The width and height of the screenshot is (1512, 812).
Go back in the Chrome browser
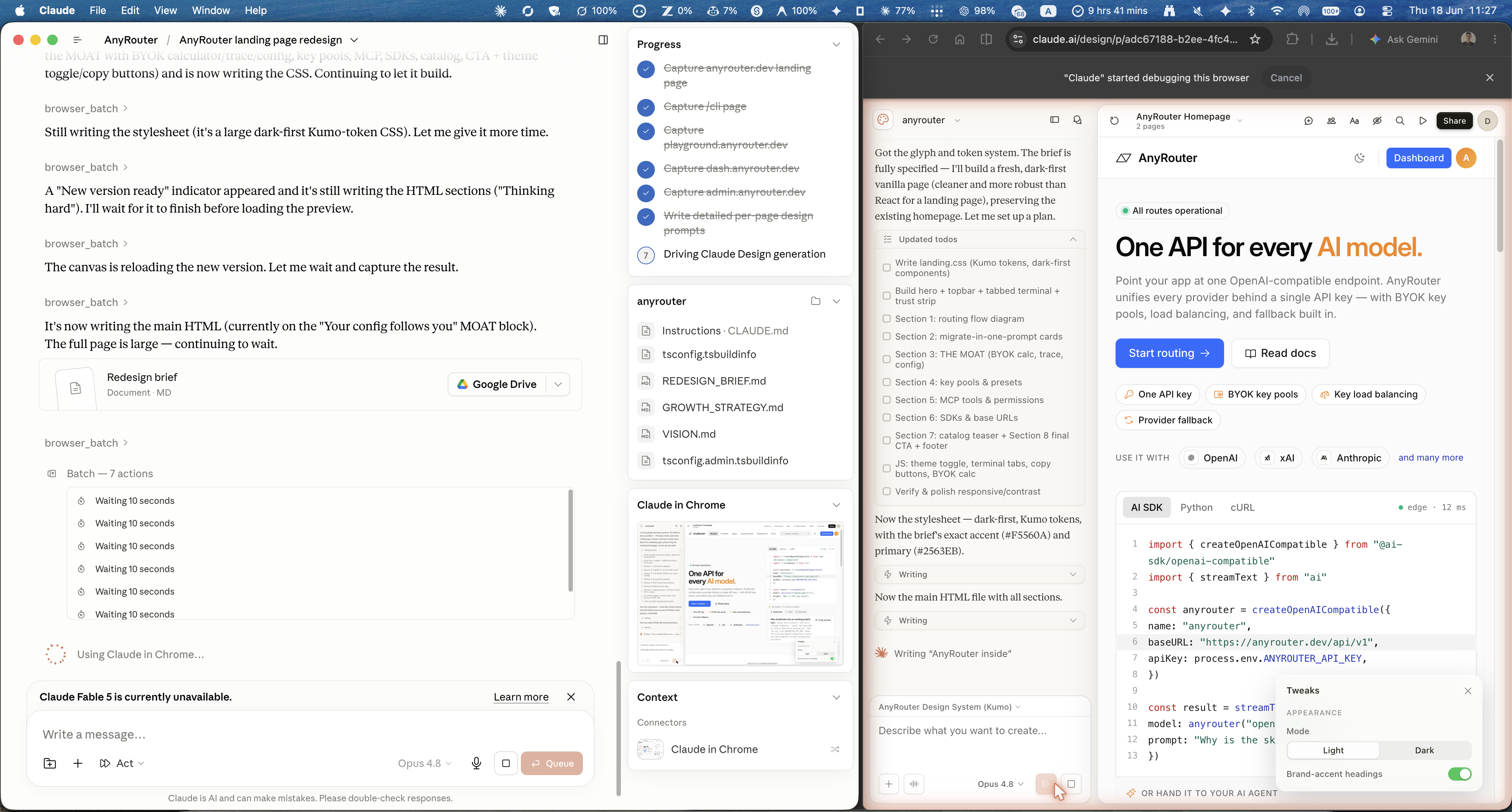click(880, 39)
